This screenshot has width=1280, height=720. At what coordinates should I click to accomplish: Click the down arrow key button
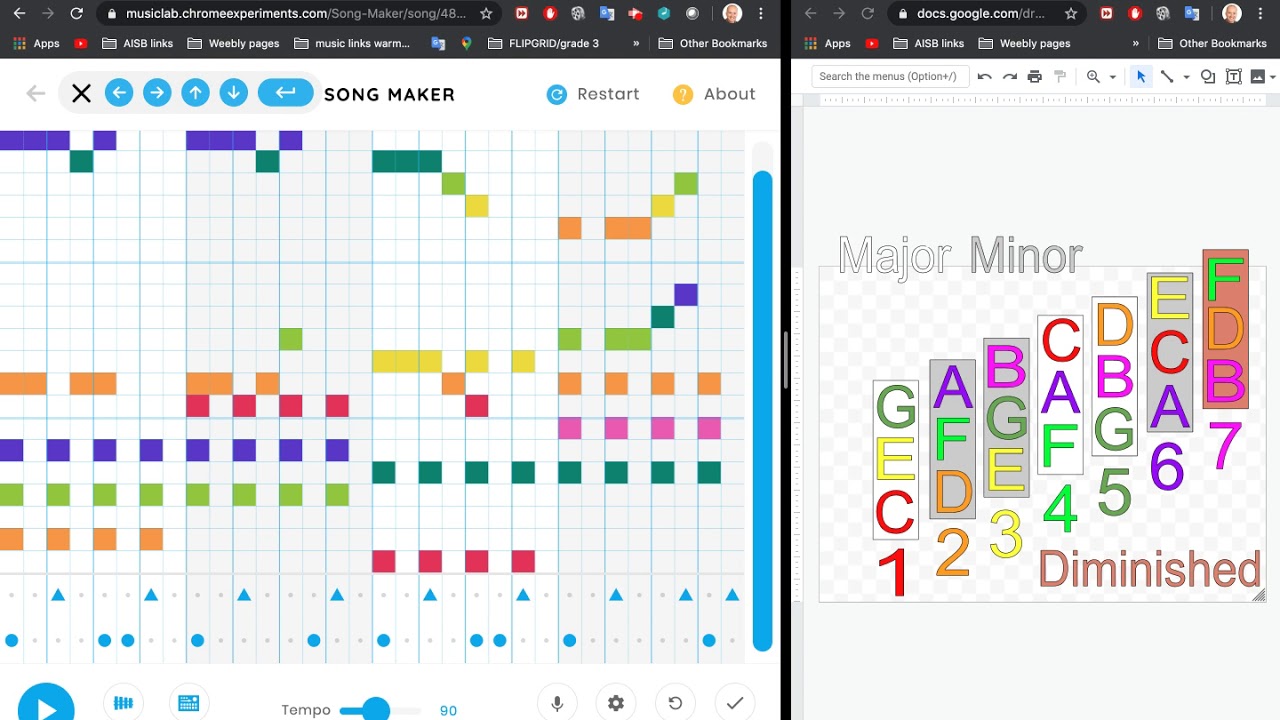click(x=233, y=93)
